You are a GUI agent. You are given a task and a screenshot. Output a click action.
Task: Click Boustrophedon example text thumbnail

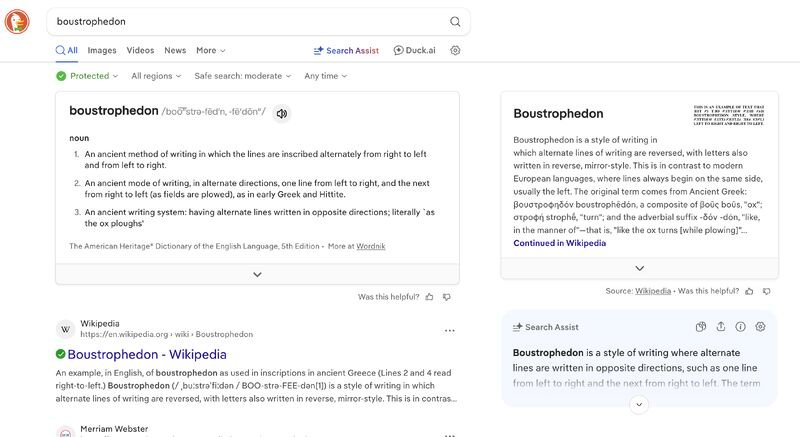tap(729, 116)
